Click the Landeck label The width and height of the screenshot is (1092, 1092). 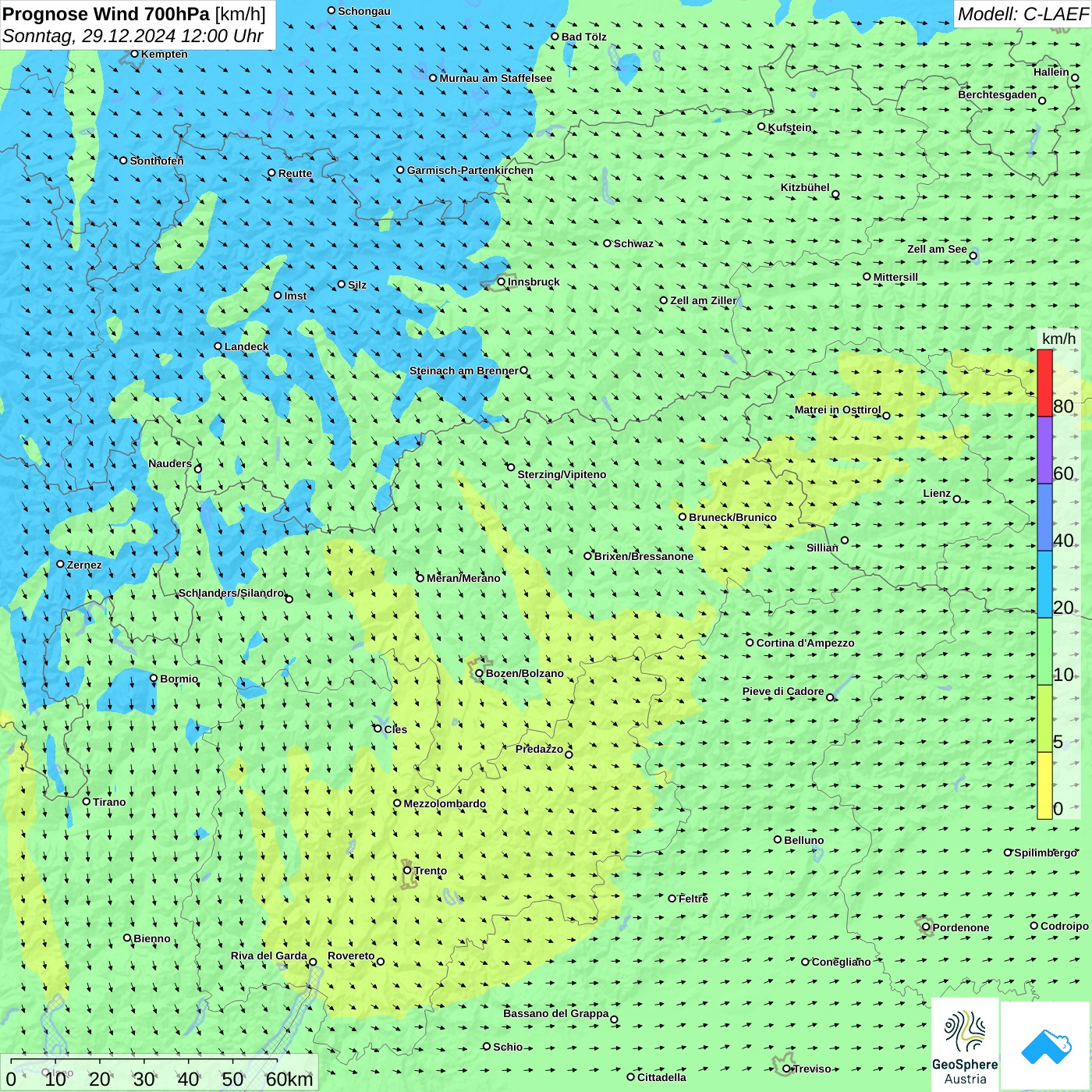[246, 346]
